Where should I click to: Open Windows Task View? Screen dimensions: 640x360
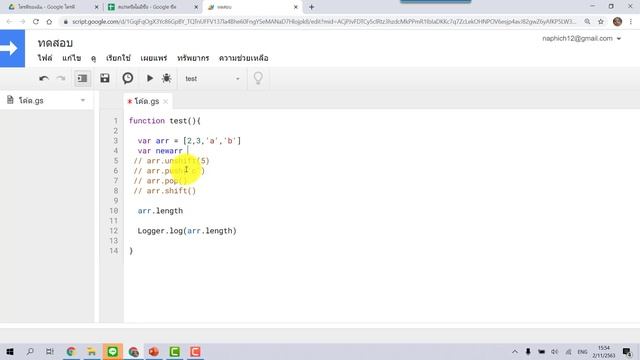point(50,351)
